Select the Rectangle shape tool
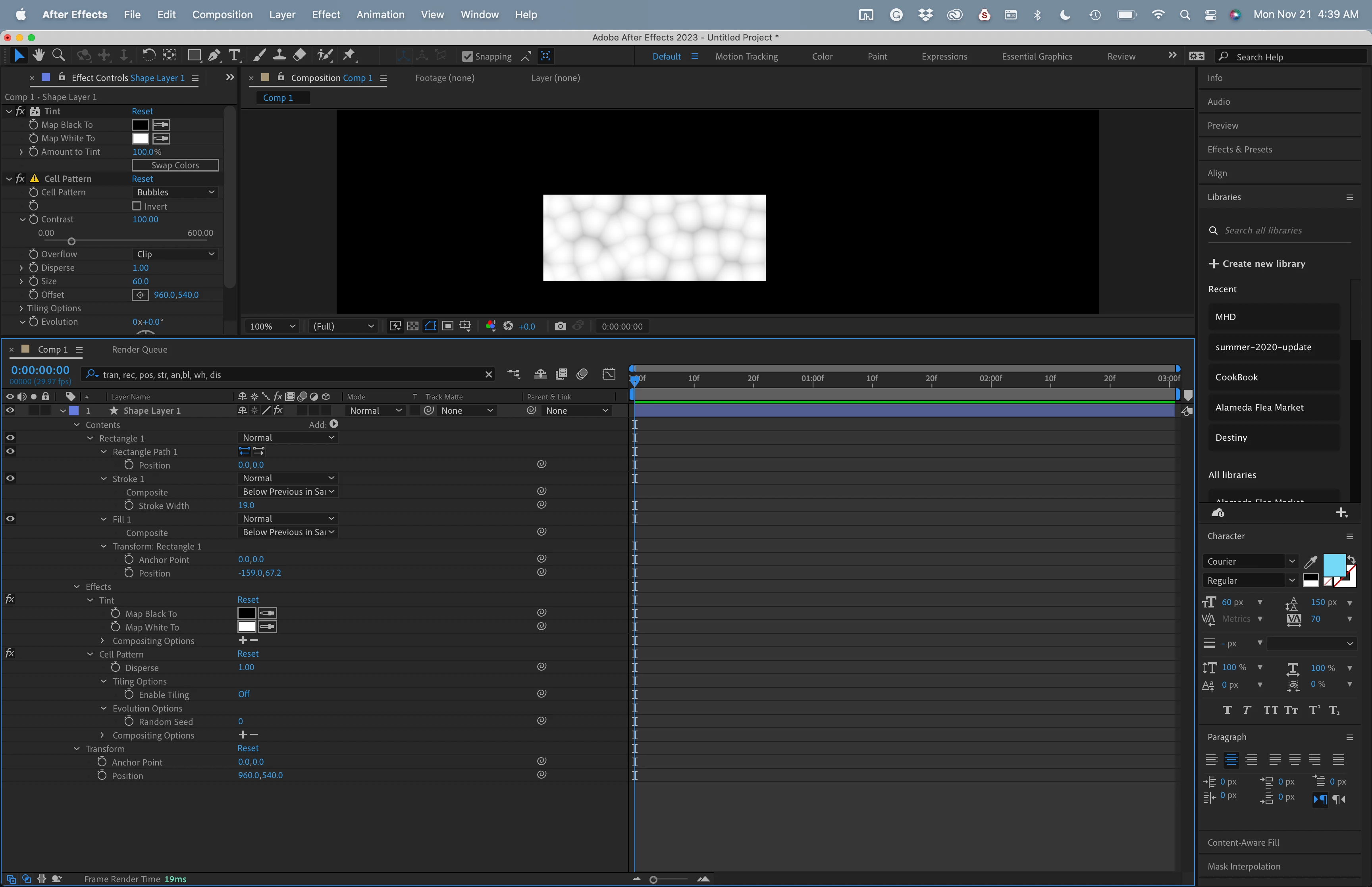The height and width of the screenshot is (887, 1372). (194, 55)
